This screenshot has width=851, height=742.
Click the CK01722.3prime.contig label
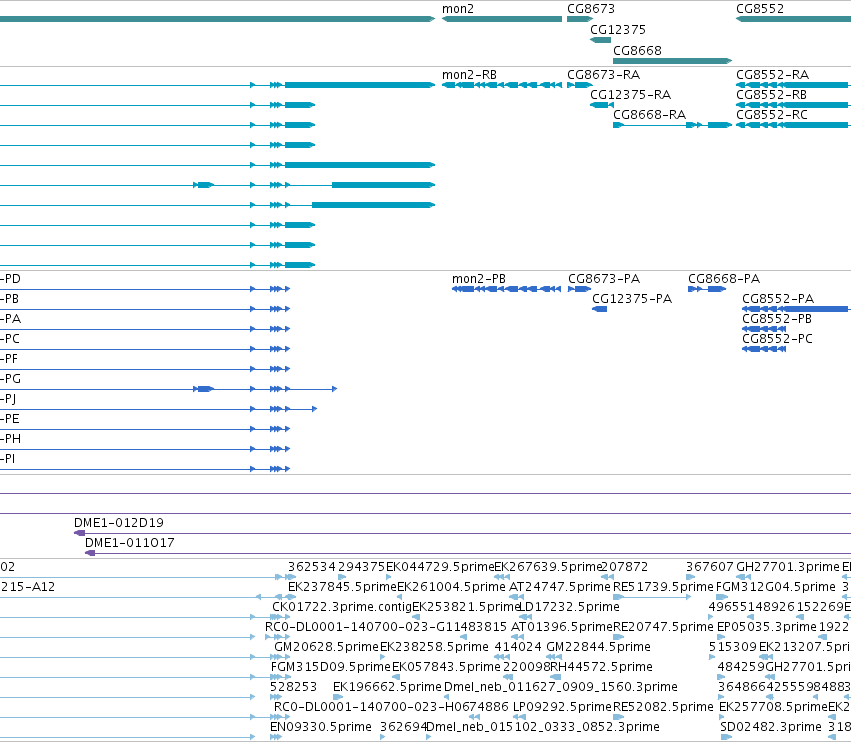click(x=342, y=607)
